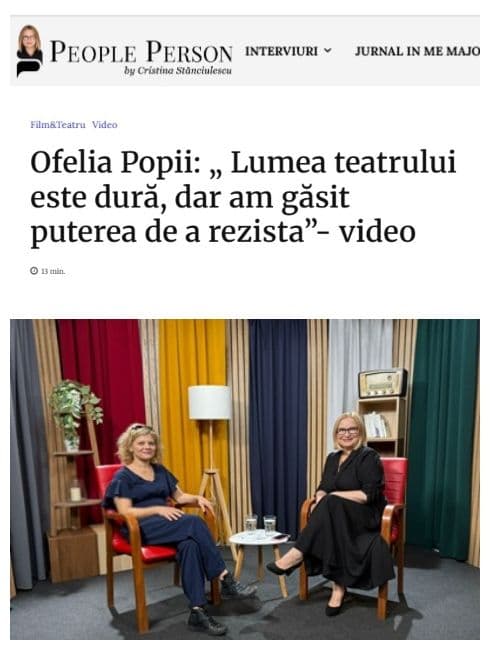The height and width of the screenshot is (650, 490).
Task: Click the yellow curtain in the photo
Action: pyautogui.click(x=193, y=398)
